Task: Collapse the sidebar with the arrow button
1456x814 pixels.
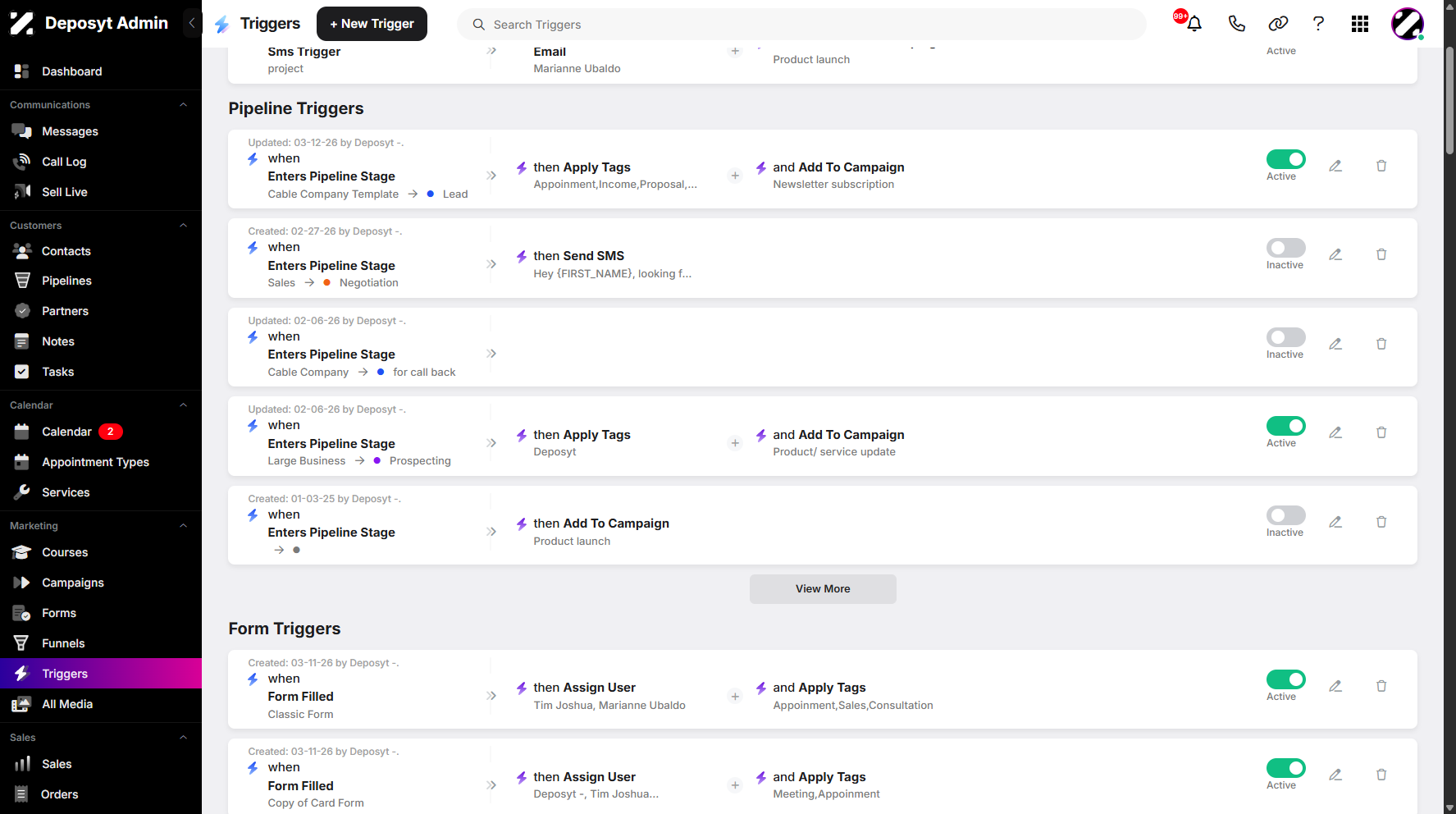Action: click(192, 23)
